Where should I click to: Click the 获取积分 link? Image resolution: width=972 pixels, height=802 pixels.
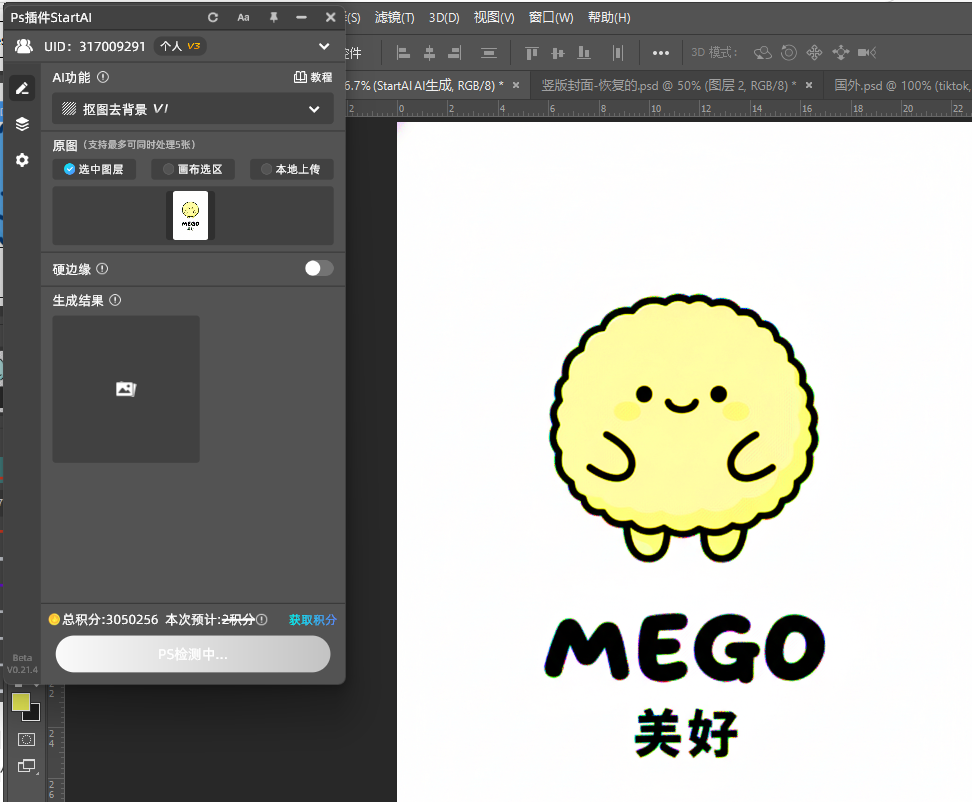click(312, 619)
